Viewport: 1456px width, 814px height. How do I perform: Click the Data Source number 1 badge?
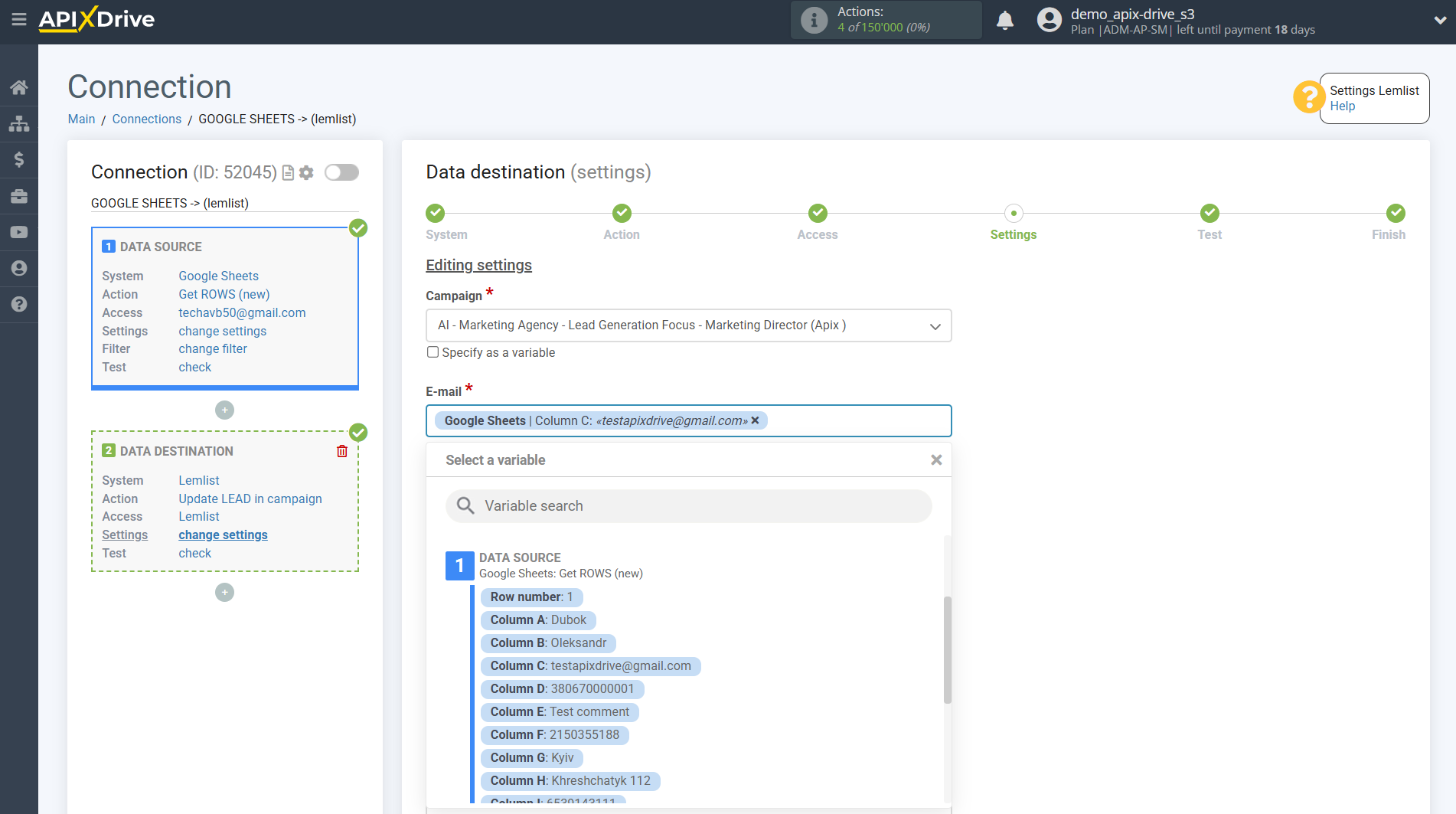point(459,566)
